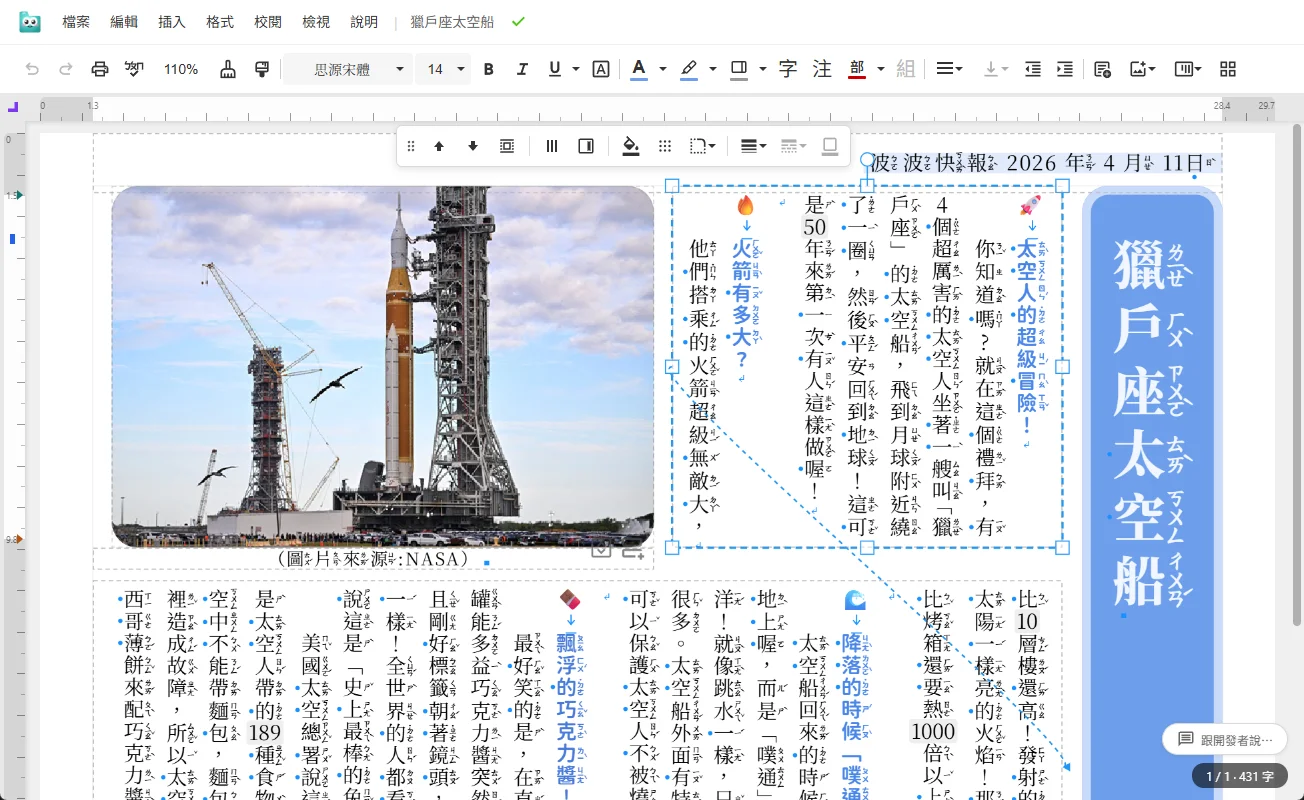The image size is (1304, 800).
Task: Open the 編輯 menu
Action: click(x=124, y=22)
